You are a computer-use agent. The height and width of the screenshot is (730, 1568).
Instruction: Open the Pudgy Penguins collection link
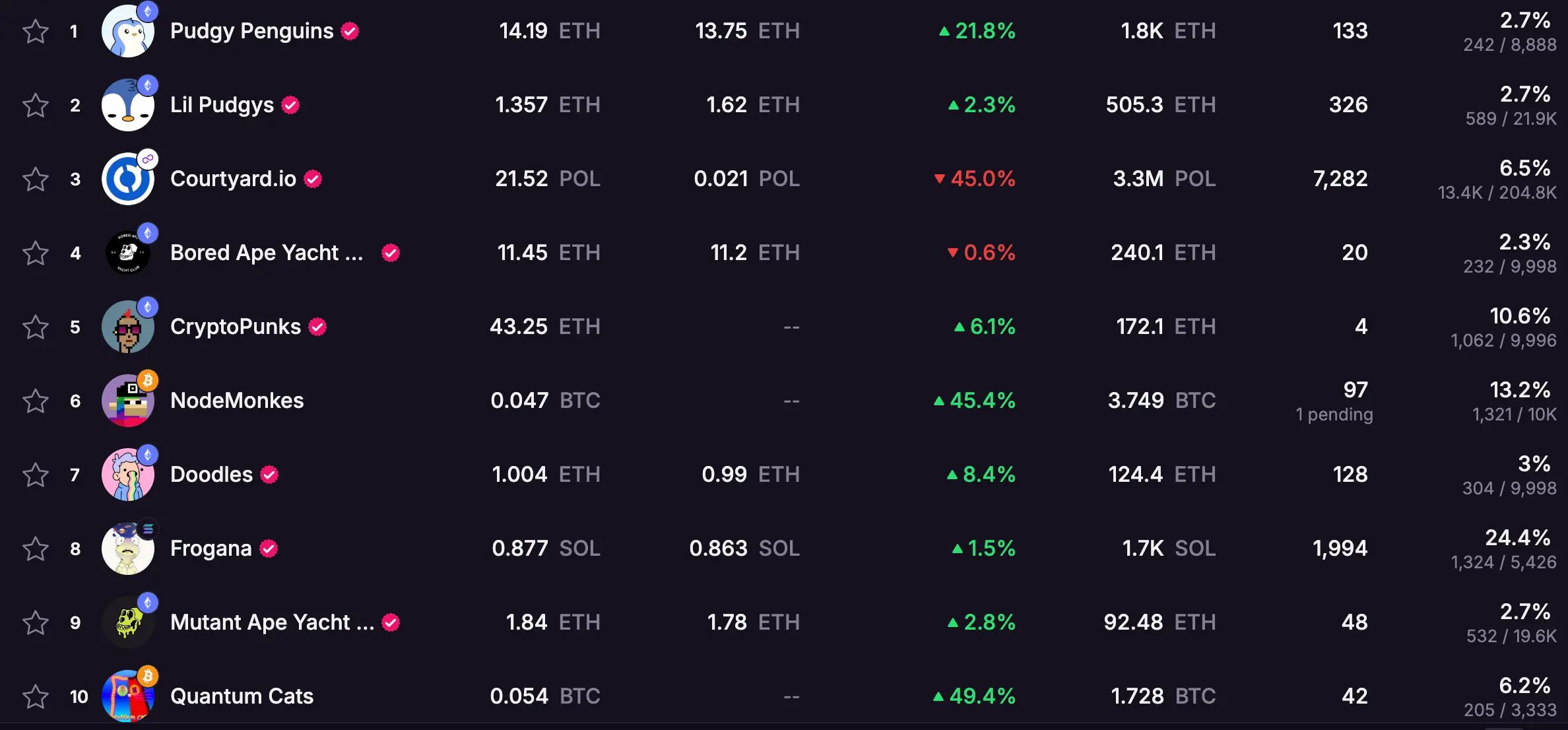pos(251,31)
